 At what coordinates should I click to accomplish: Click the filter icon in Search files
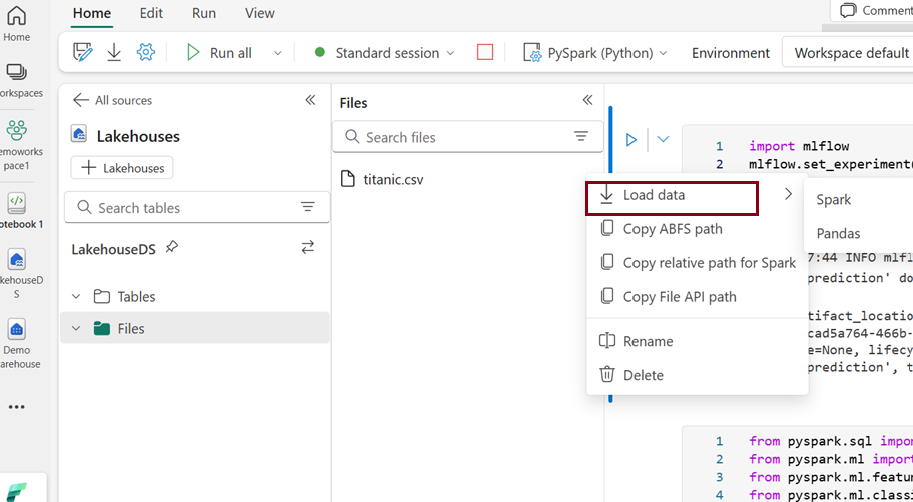click(x=581, y=137)
